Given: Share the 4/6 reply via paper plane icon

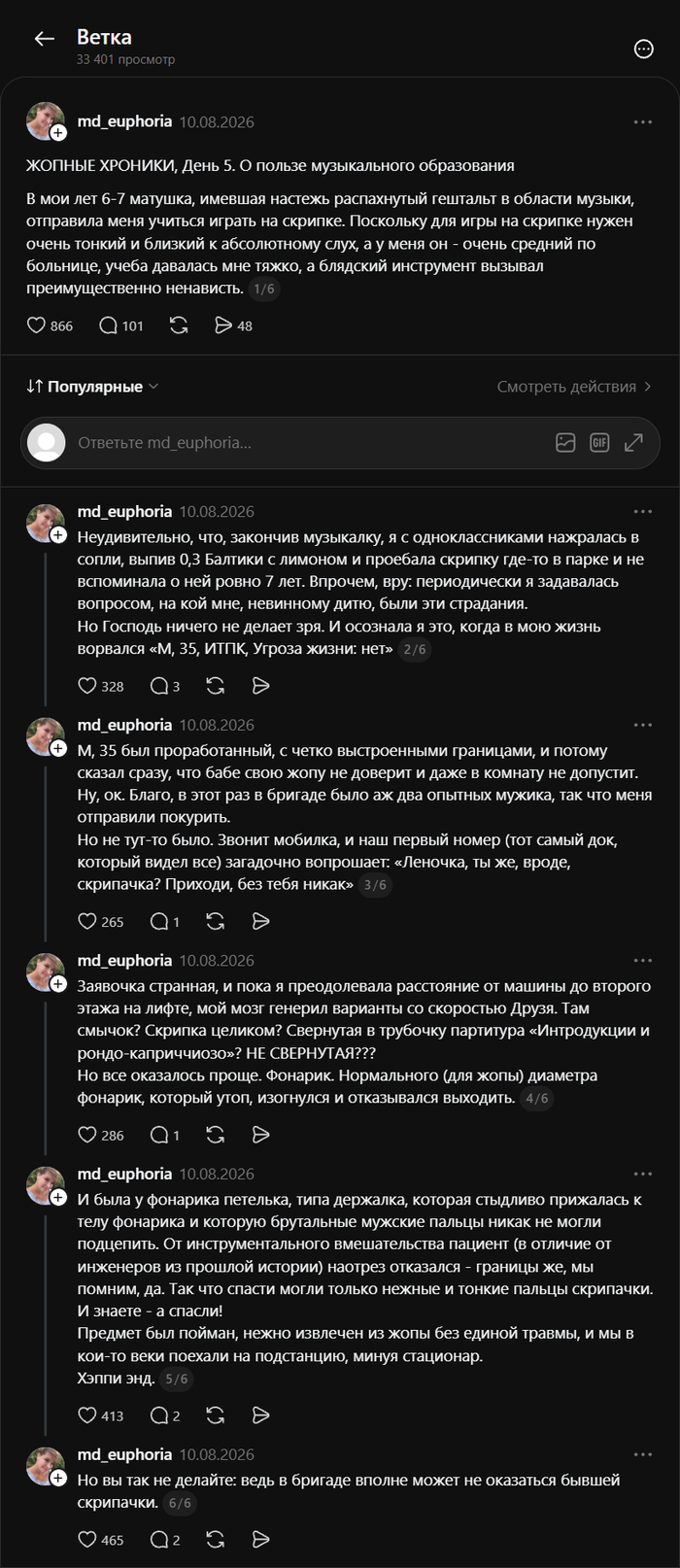Looking at the screenshot, I should [x=260, y=1135].
